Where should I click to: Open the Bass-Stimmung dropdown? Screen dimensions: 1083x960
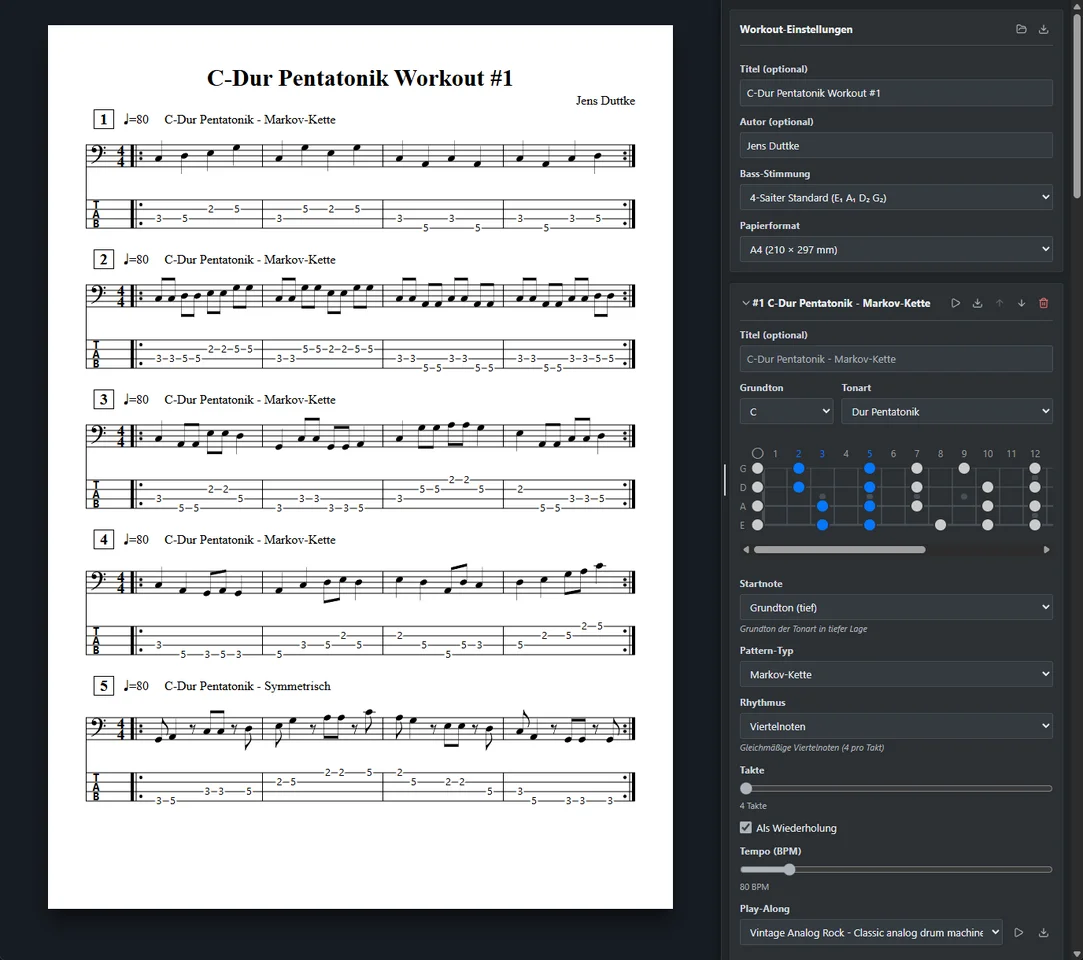pyautogui.click(x=895, y=198)
